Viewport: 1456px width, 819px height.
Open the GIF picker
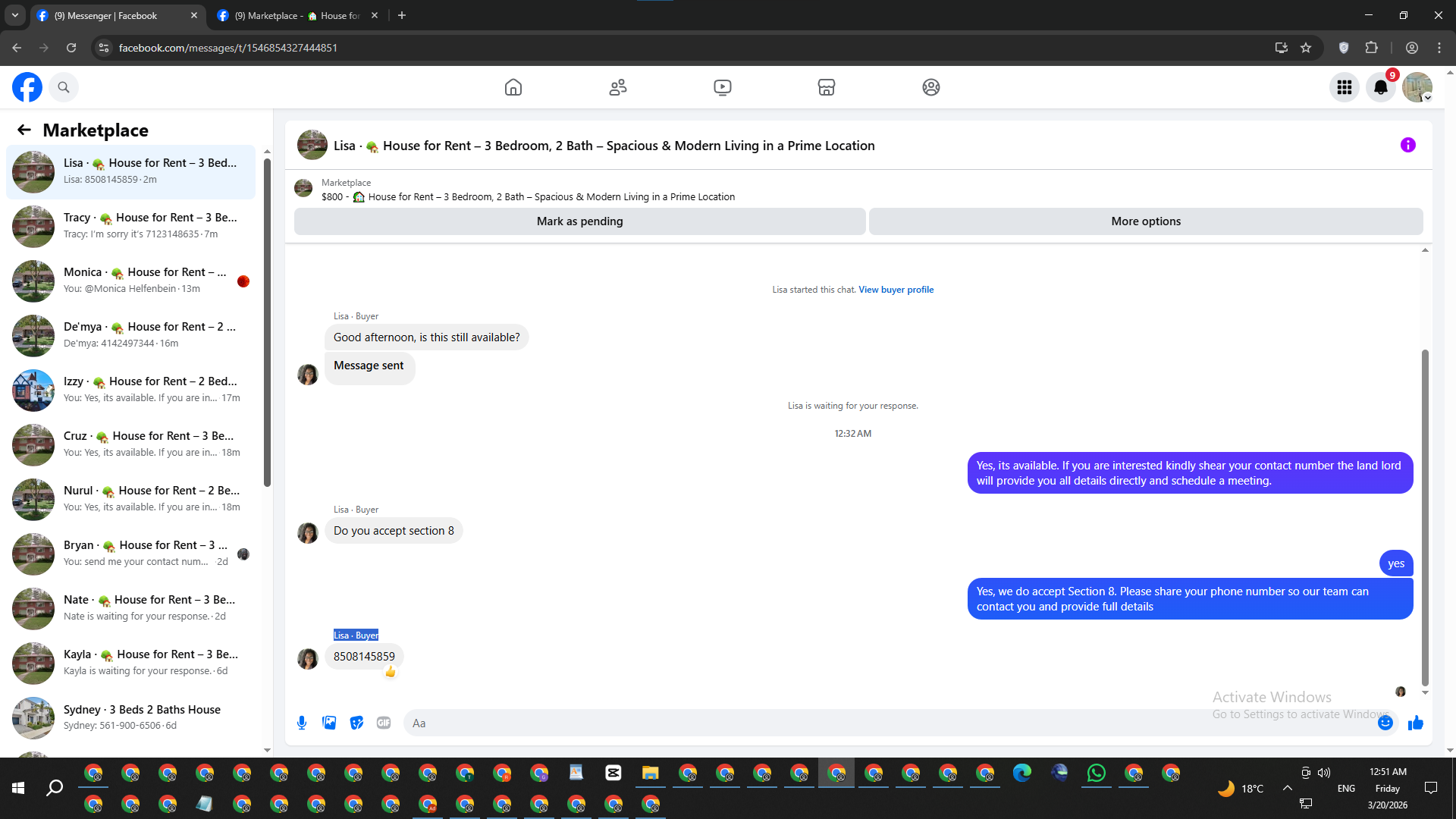pos(384,723)
